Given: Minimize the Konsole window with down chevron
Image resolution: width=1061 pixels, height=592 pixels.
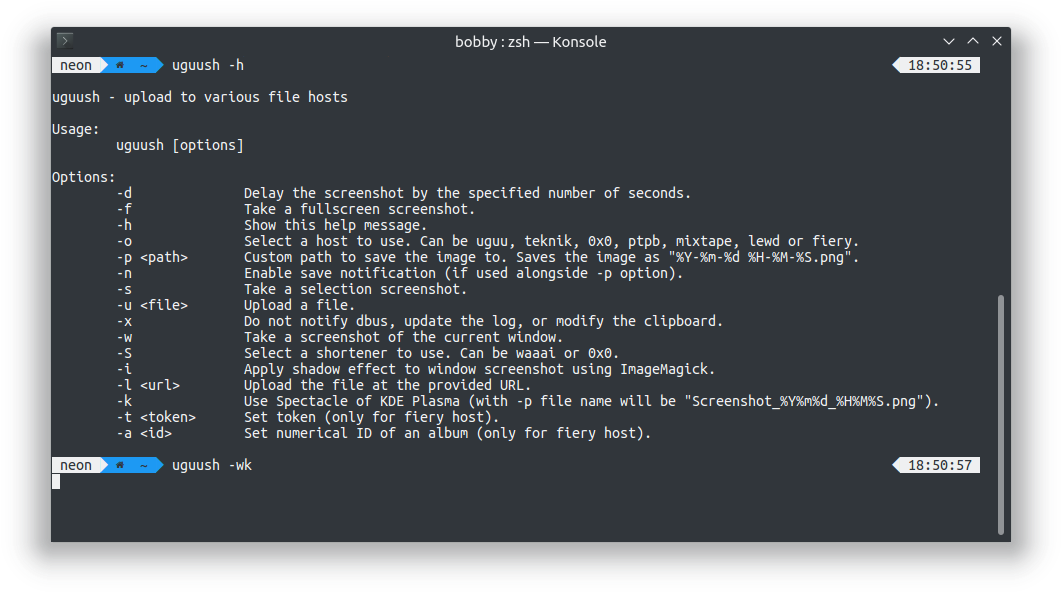Looking at the screenshot, I should click(949, 41).
